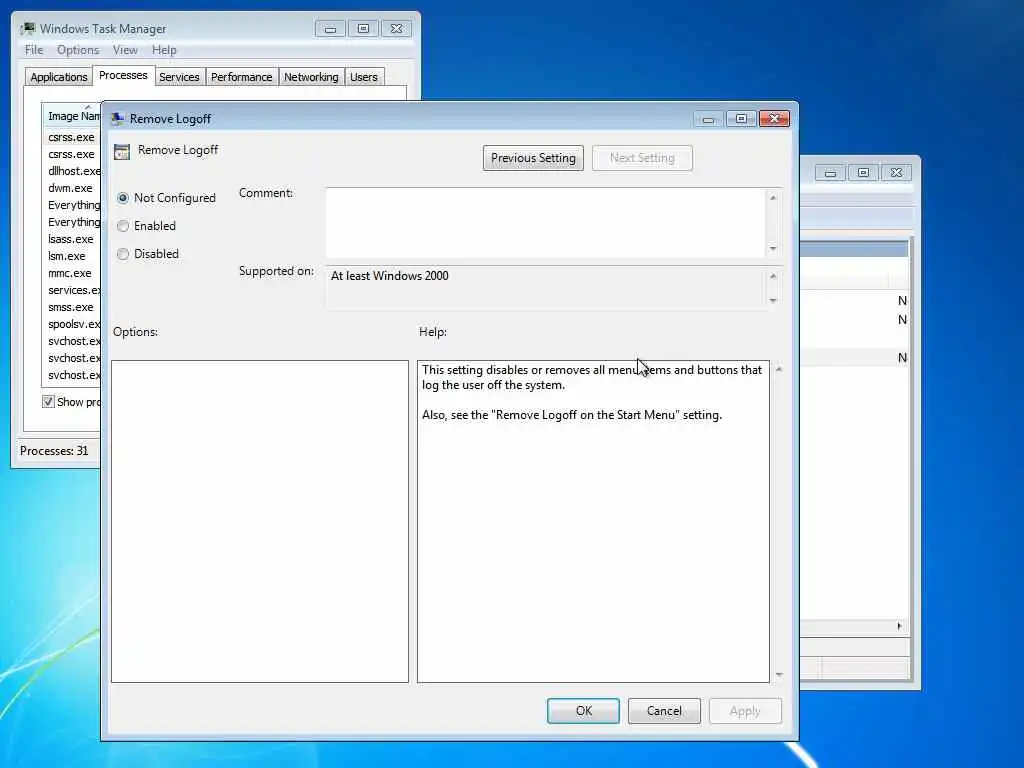Click the Remove Logoff title bar icon

point(118,118)
